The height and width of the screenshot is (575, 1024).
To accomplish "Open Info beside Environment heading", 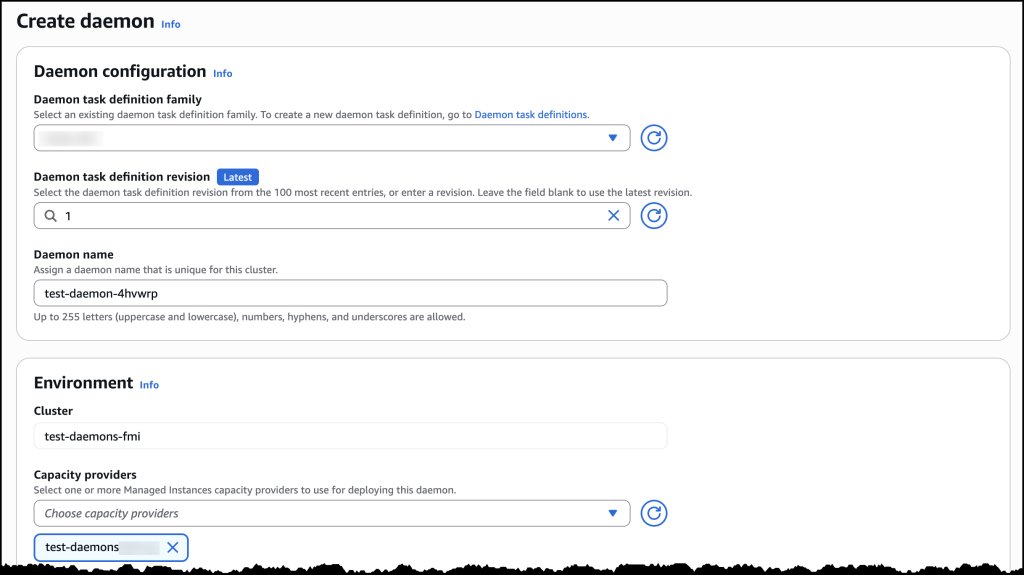I will click(149, 385).
